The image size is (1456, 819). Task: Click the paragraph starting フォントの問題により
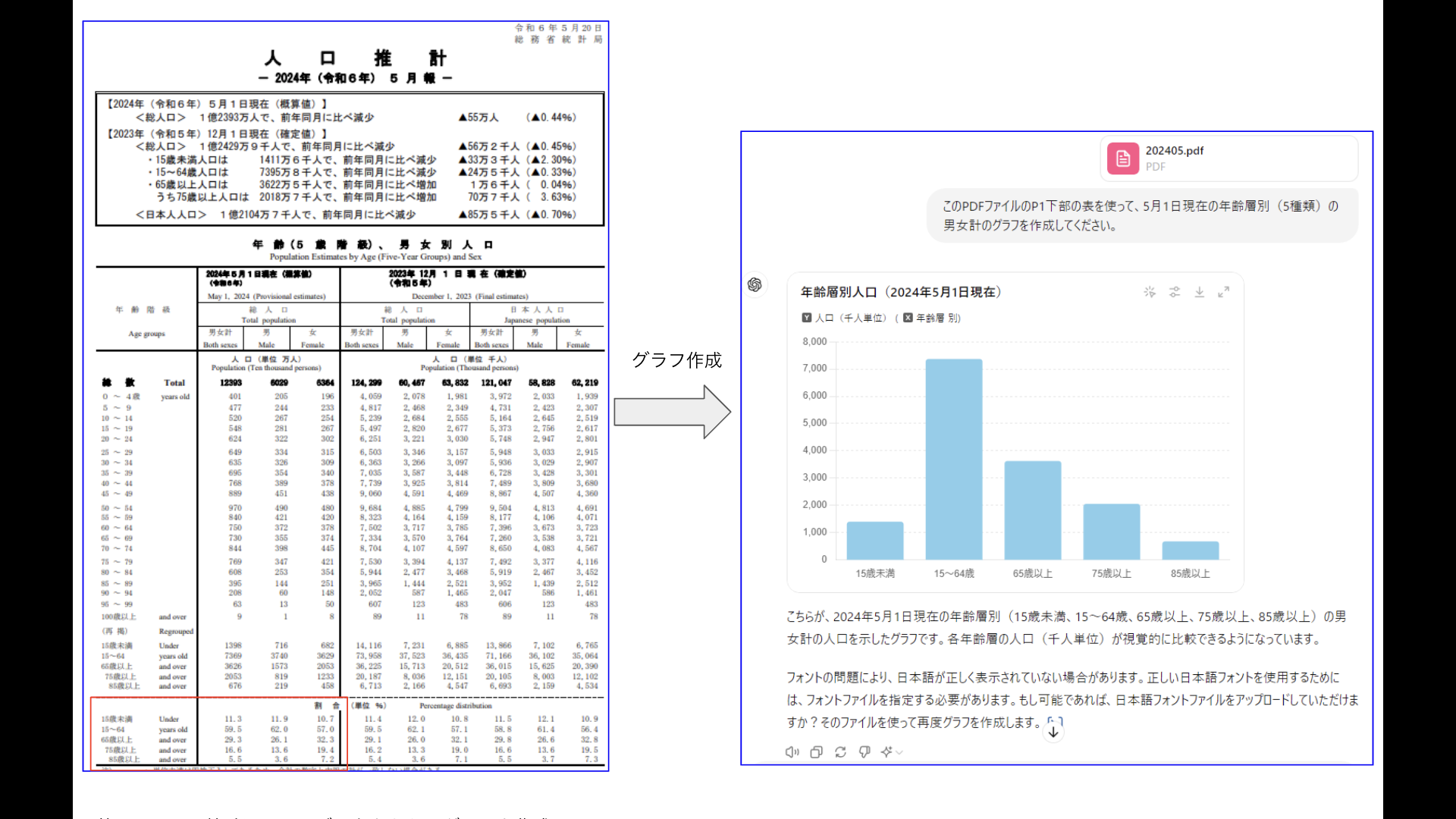coord(1072,699)
